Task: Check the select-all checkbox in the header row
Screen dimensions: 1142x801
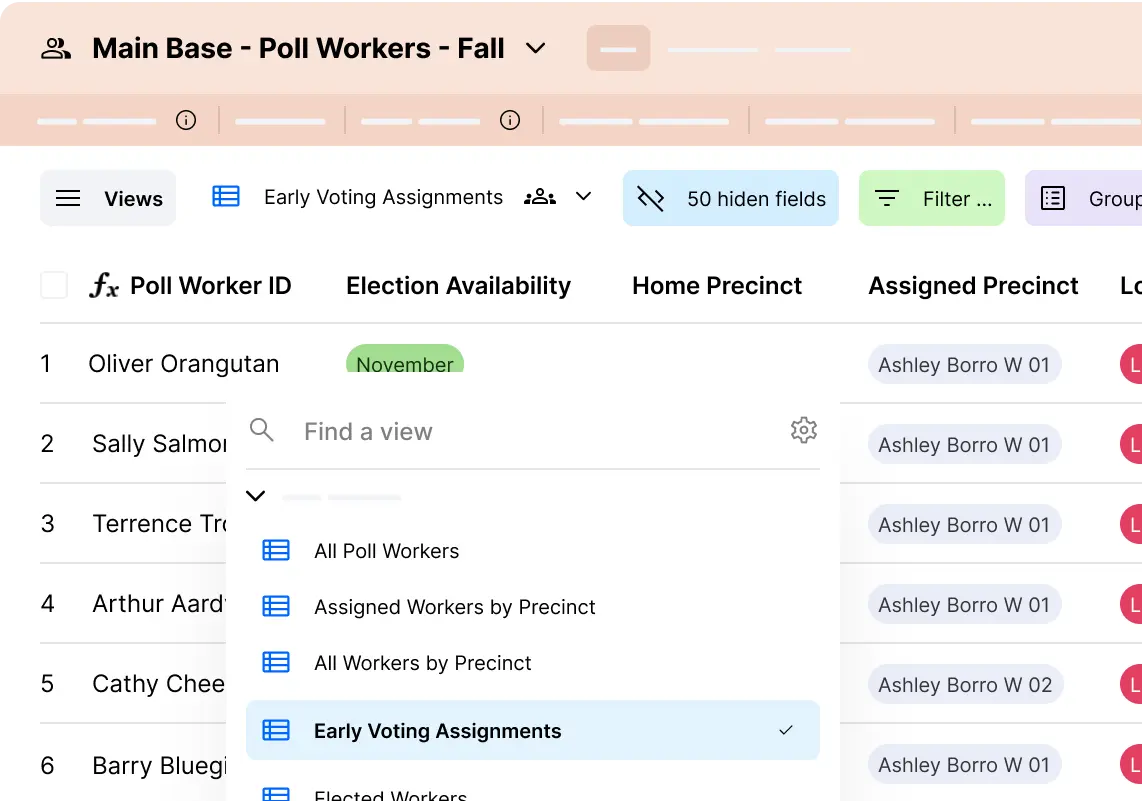Action: [x=54, y=285]
